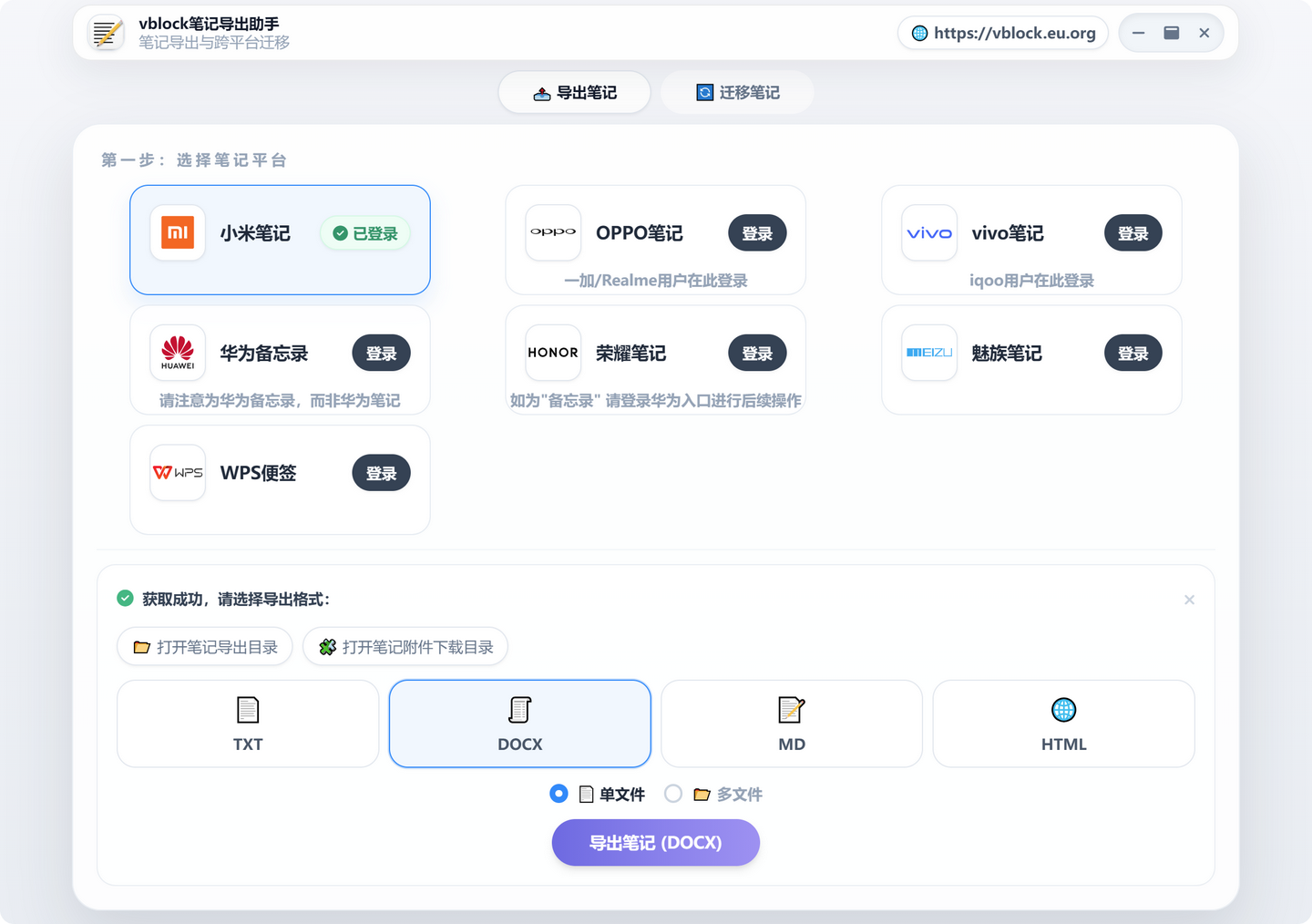Log in to 荣耀笔记
This screenshot has width=1312, height=924.
pyautogui.click(x=757, y=354)
